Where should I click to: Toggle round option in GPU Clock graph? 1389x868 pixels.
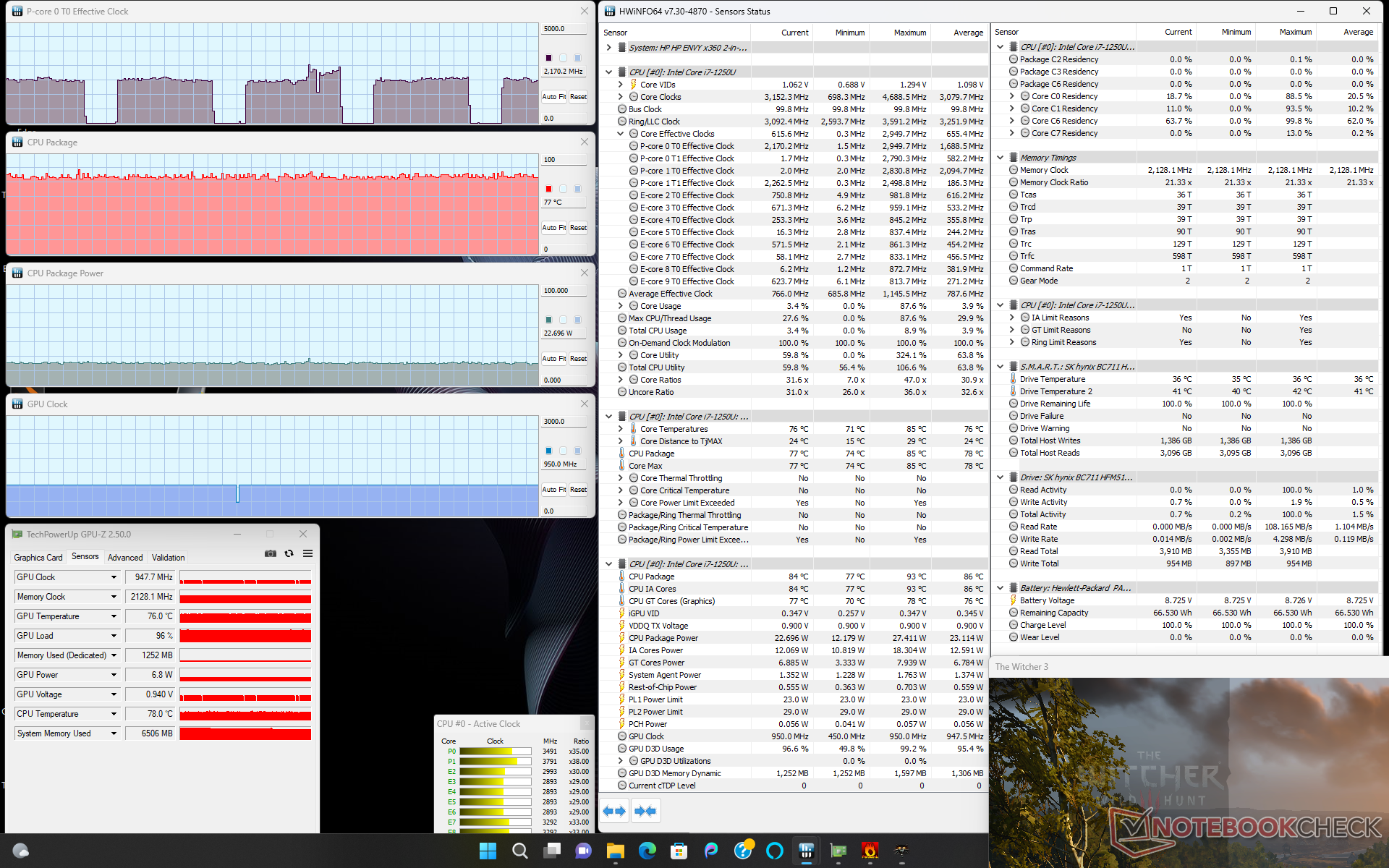563,451
